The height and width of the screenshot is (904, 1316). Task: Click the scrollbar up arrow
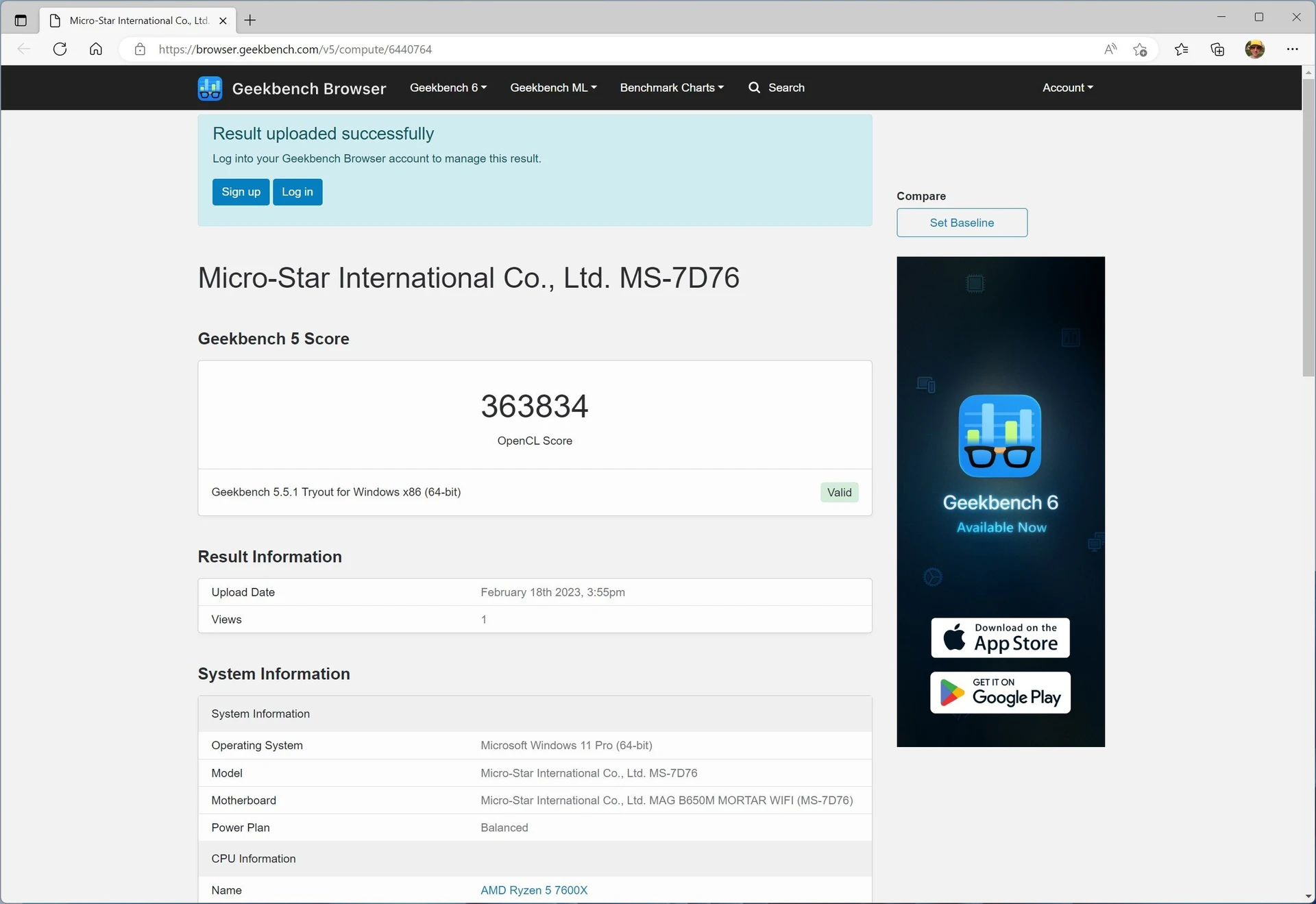[x=1308, y=72]
